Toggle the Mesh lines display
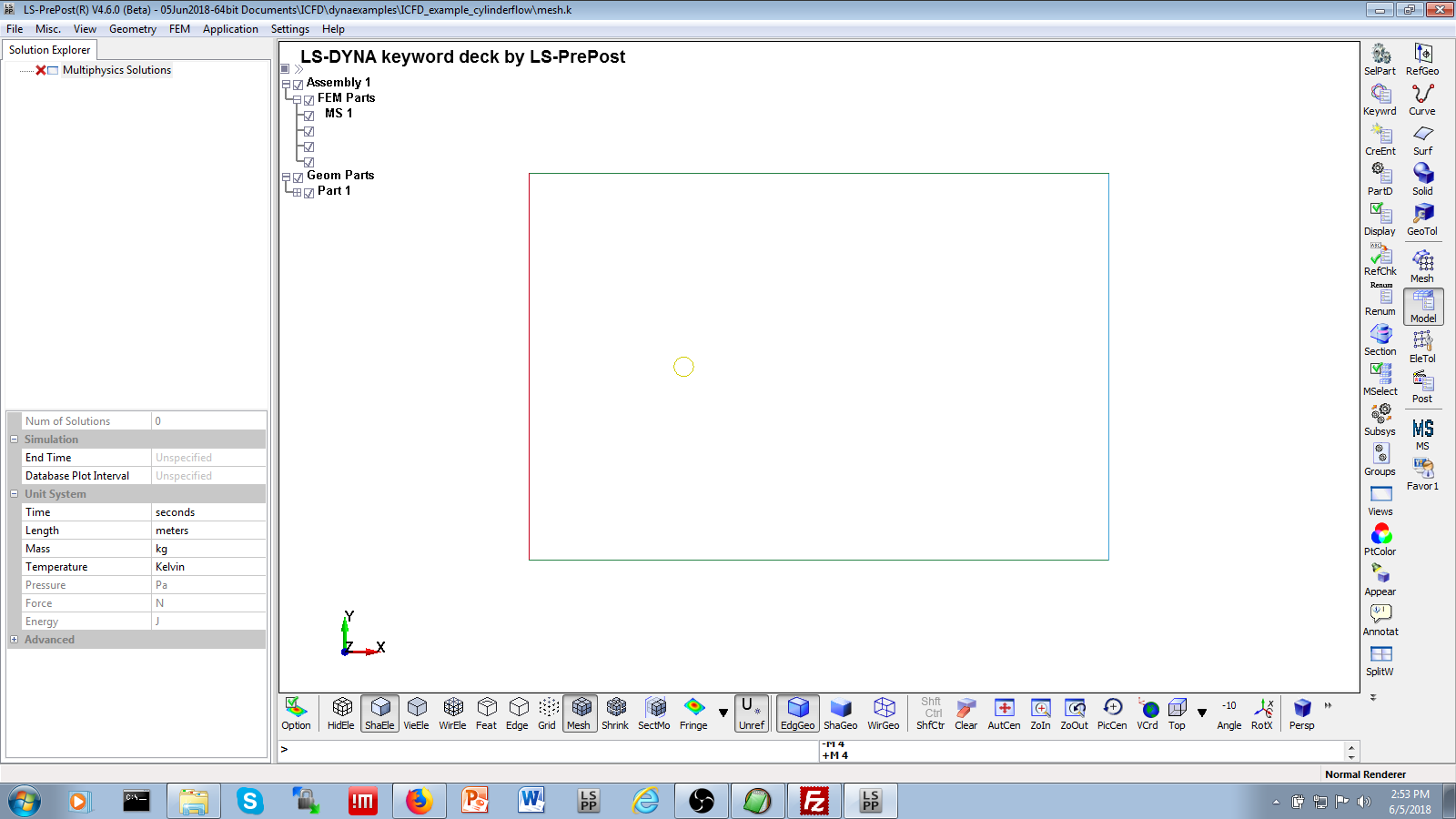This screenshot has height=819, width=1456. 579,713
